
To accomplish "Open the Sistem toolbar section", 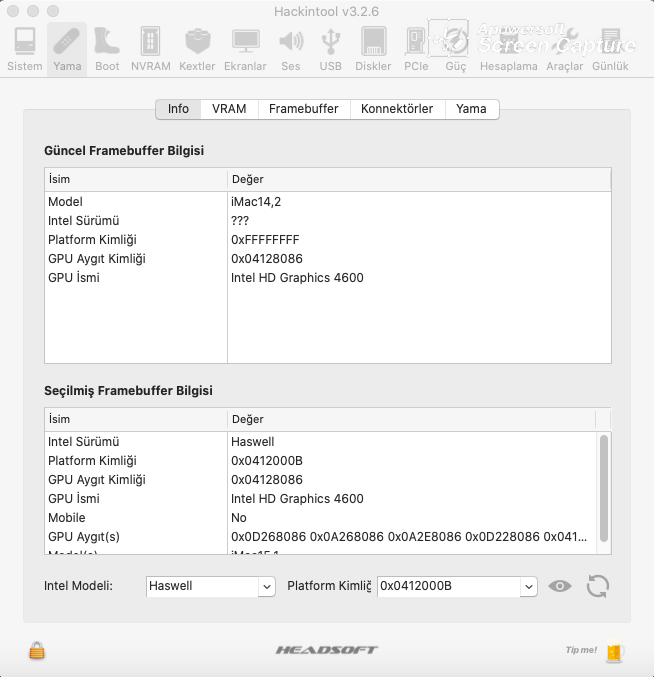I will click(25, 49).
